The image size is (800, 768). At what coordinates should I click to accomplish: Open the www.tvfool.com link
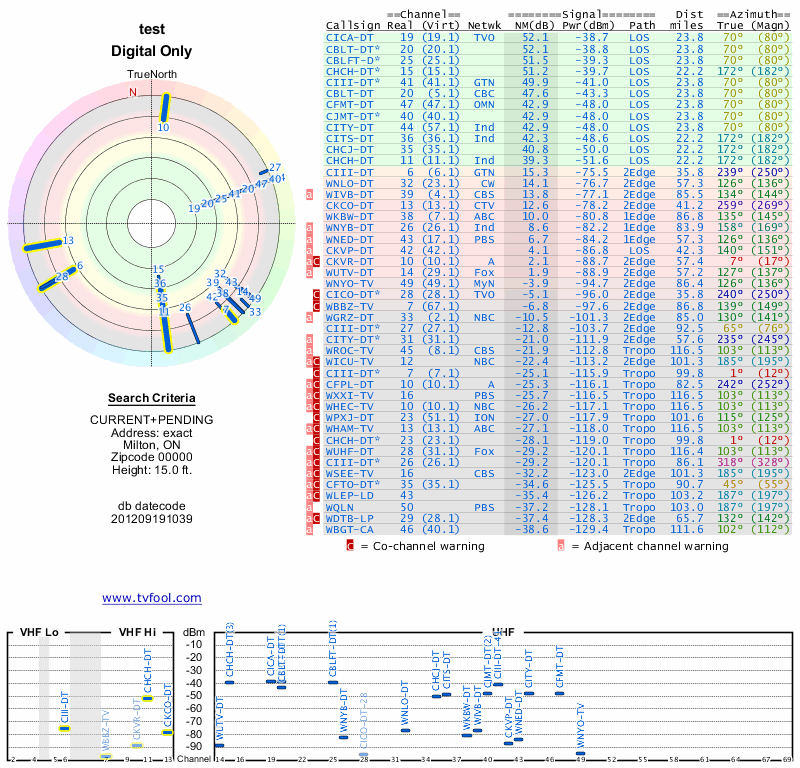click(152, 598)
